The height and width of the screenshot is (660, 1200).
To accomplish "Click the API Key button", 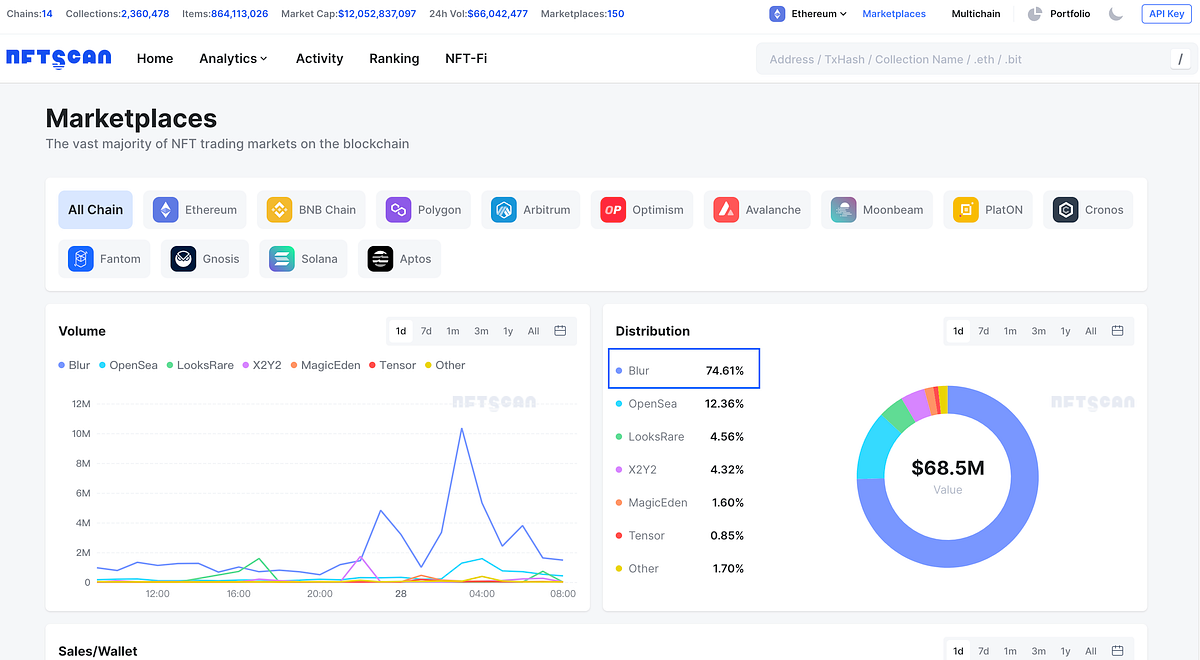I will pos(1166,14).
